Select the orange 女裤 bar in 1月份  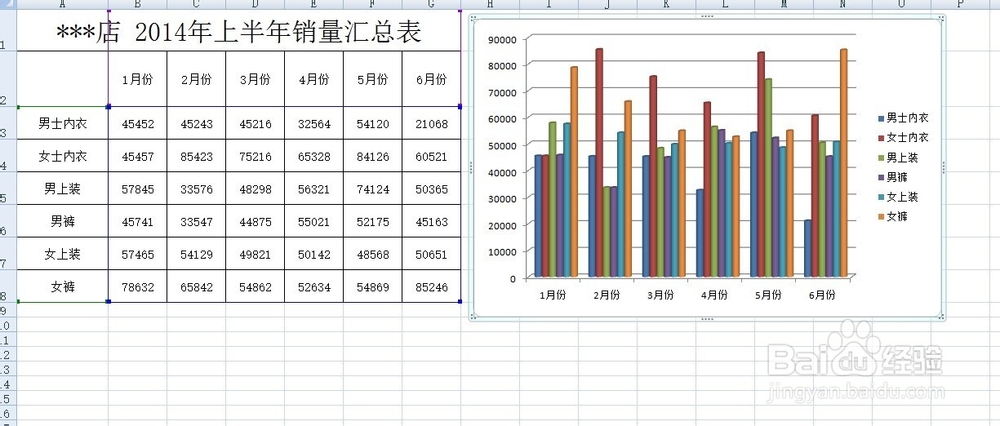point(574,172)
